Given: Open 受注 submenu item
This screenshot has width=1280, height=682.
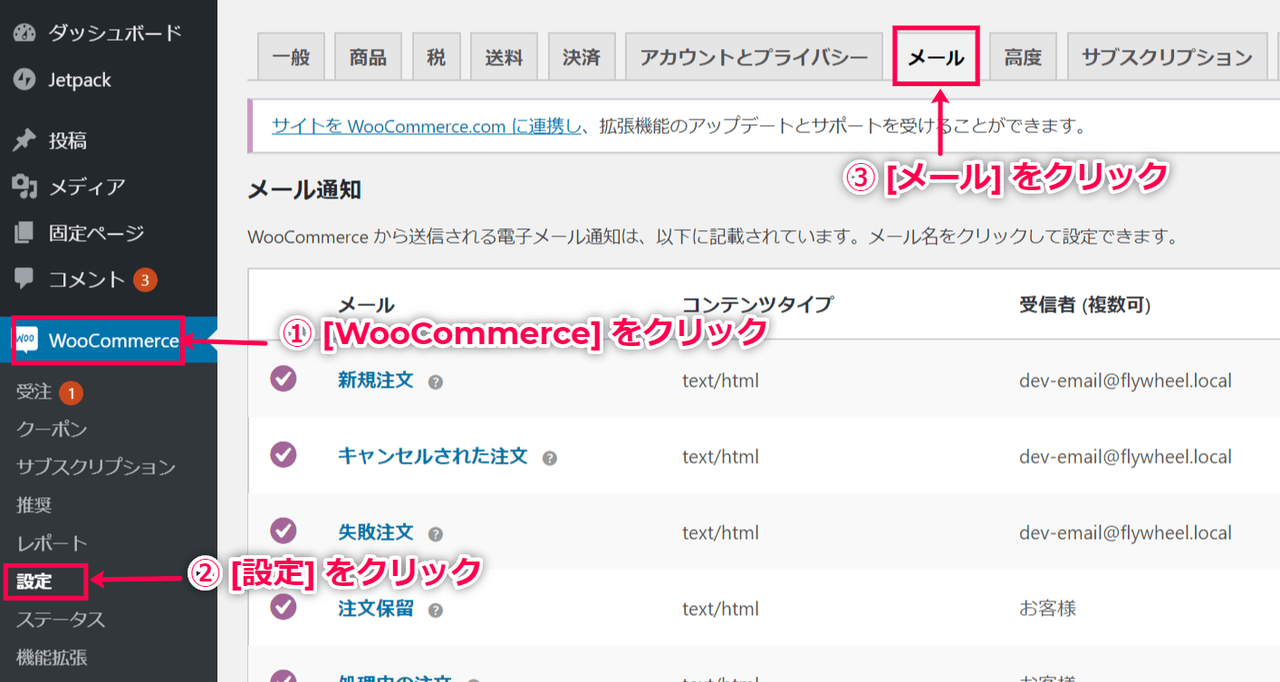Looking at the screenshot, I should click(x=35, y=393).
